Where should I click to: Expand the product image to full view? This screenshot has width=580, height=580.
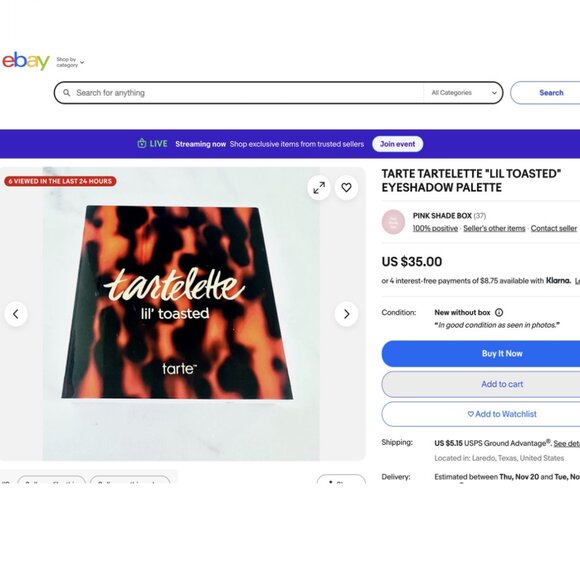tap(319, 188)
